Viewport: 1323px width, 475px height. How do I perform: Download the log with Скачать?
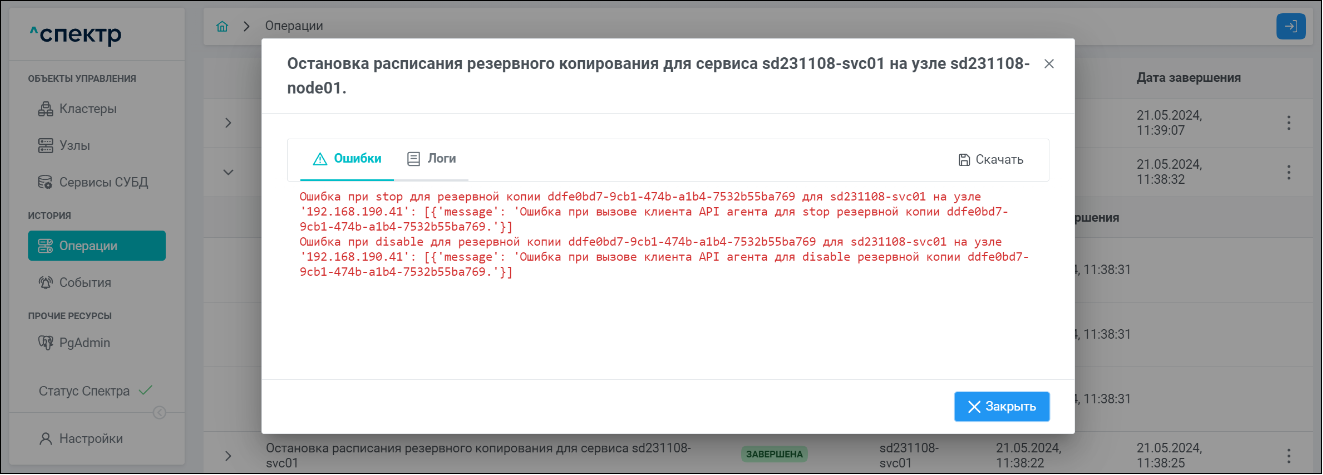pos(990,160)
